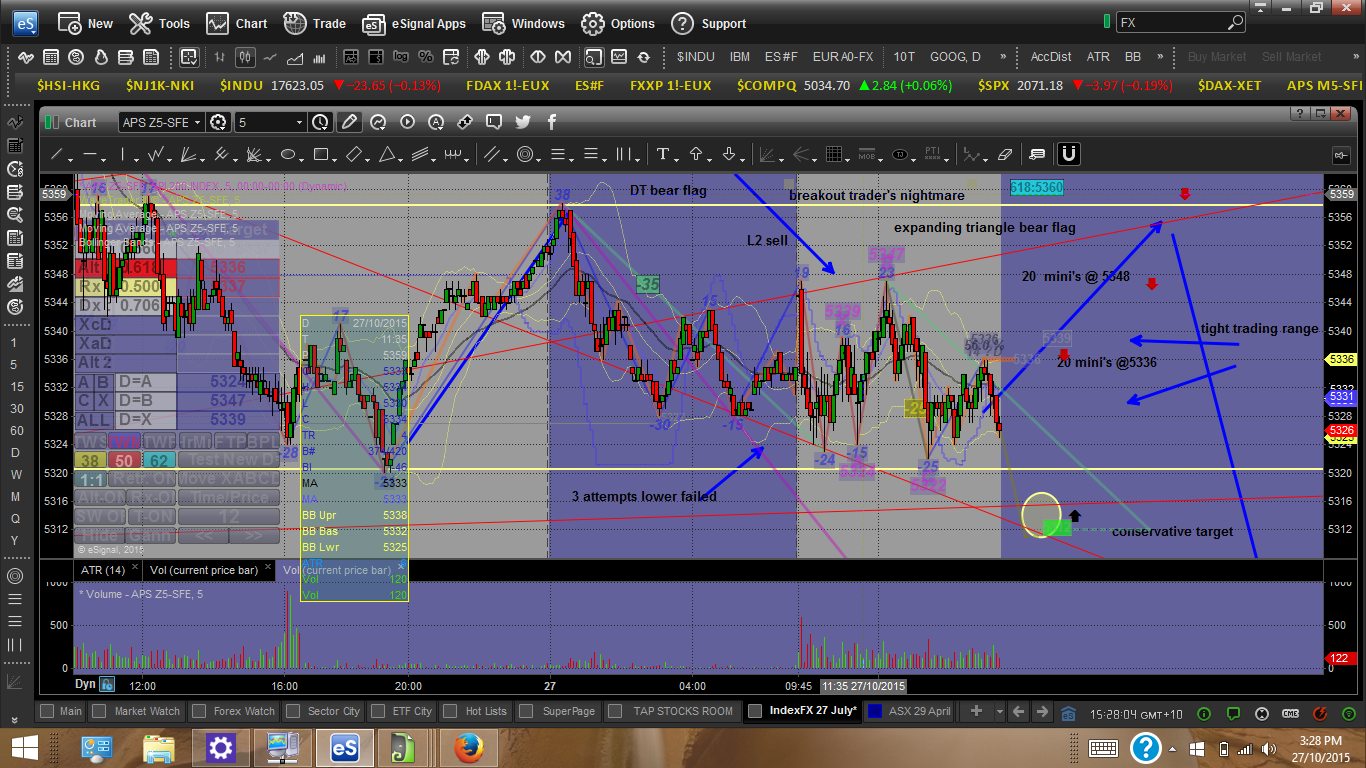Switch to the Forex Watch page tab

click(233, 711)
